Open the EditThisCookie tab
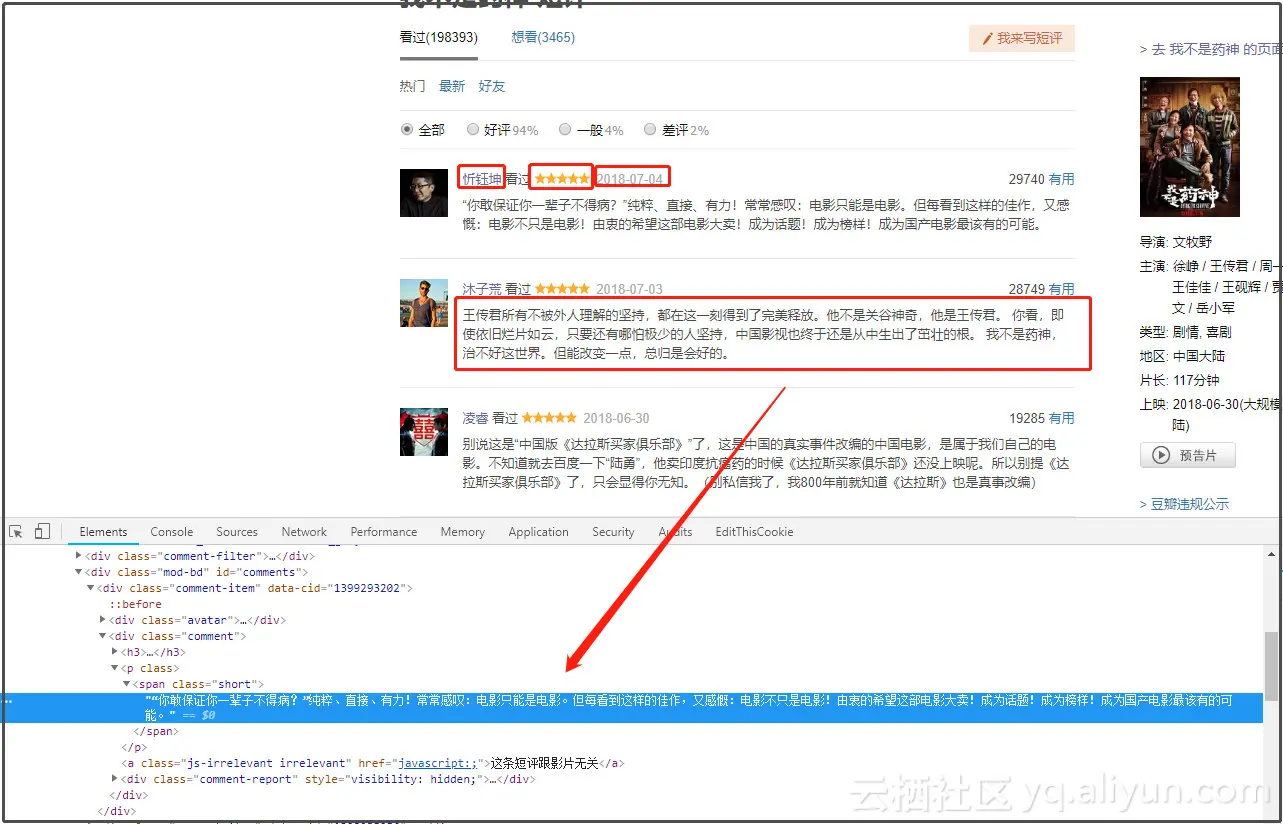This screenshot has width=1283, height=824. [x=754, y=531]
